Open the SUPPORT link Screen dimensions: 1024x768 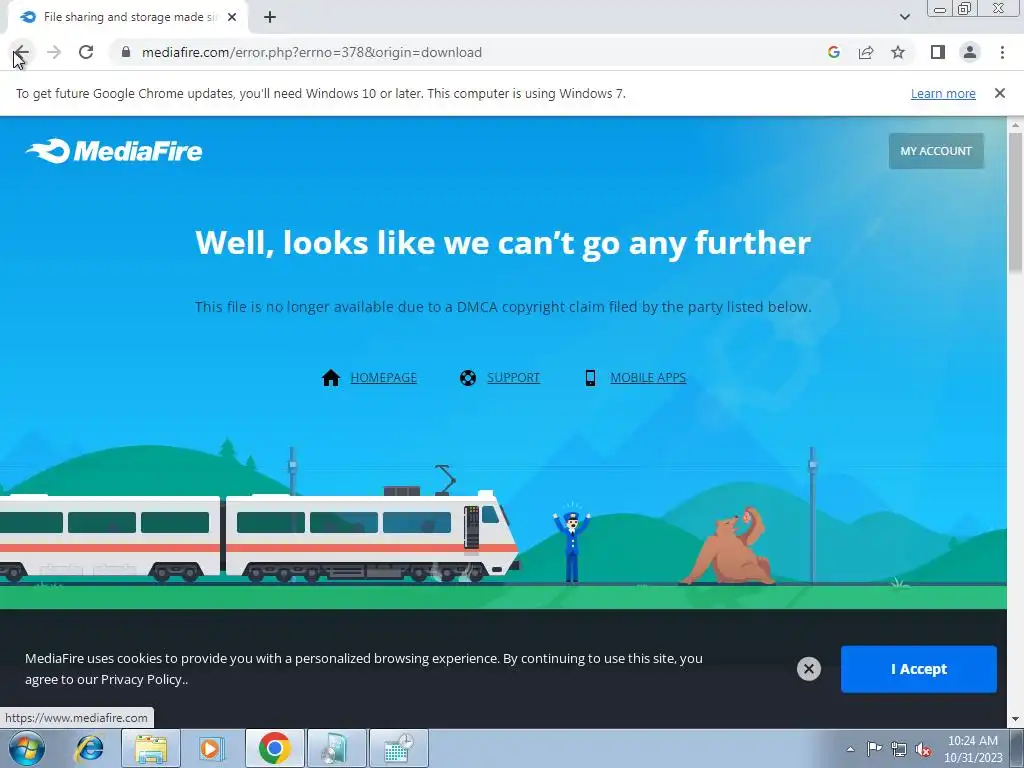[513, 377]
